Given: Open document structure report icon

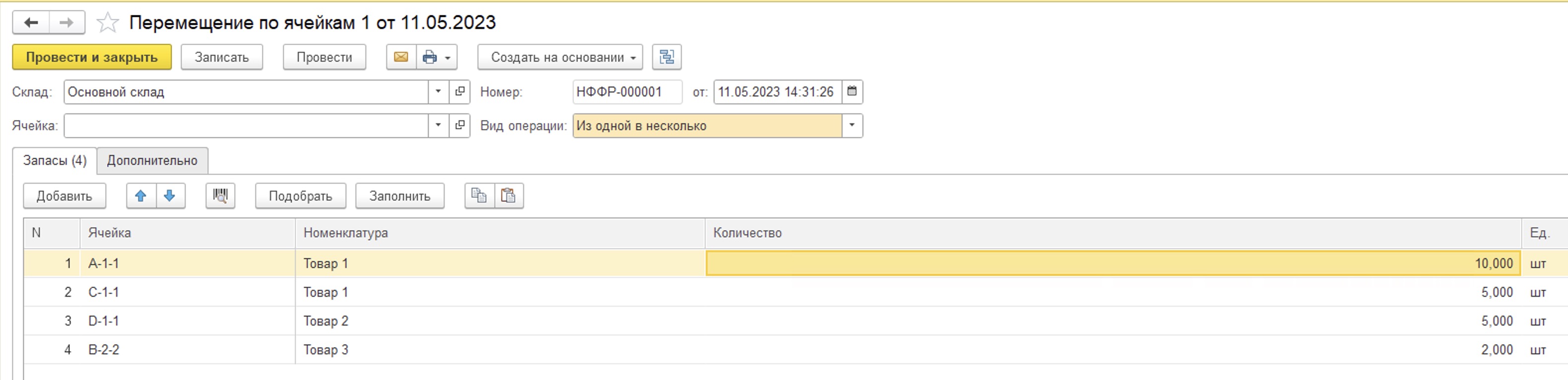Looking at the screenshot, I should [x=666, y=57].
